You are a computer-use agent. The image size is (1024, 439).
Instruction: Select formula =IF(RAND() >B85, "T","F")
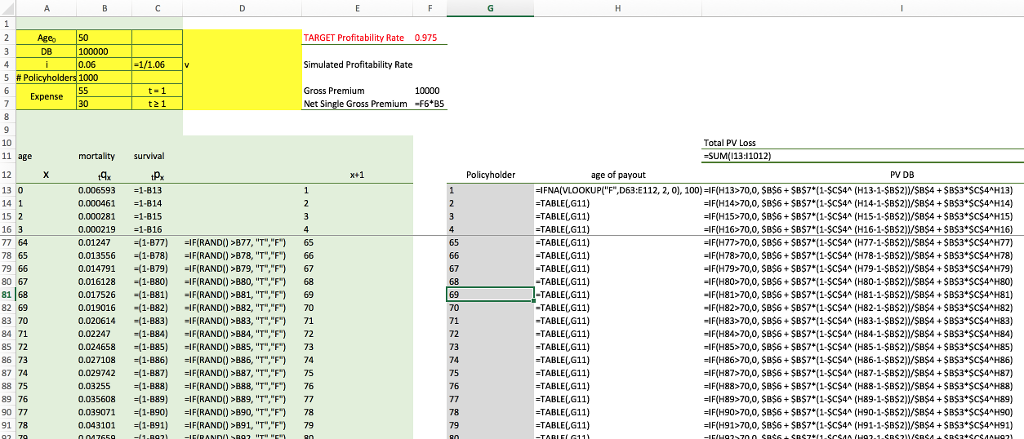242,346
